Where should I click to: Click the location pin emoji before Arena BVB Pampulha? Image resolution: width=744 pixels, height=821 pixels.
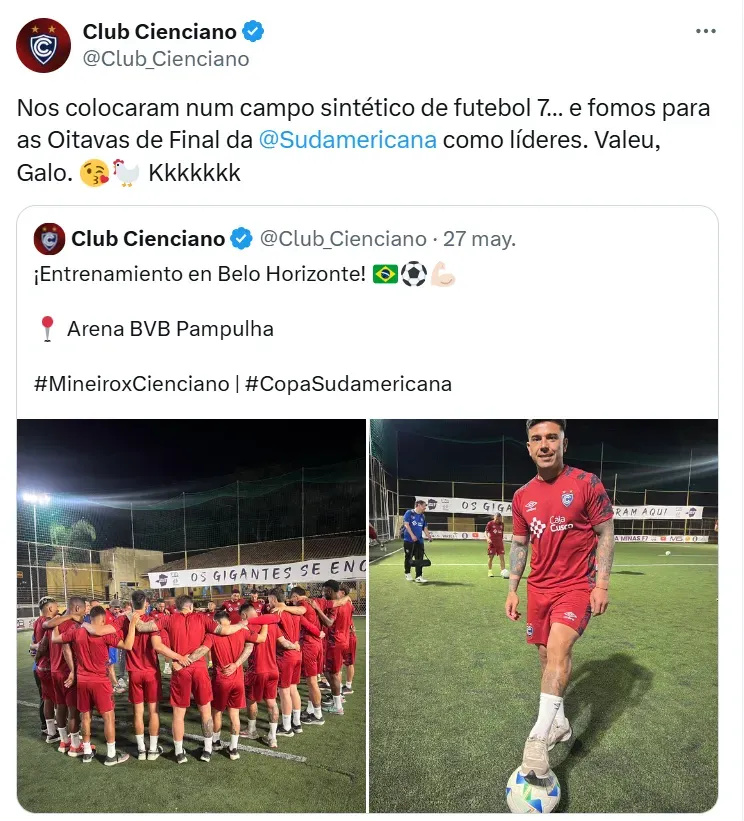(45, 327)
